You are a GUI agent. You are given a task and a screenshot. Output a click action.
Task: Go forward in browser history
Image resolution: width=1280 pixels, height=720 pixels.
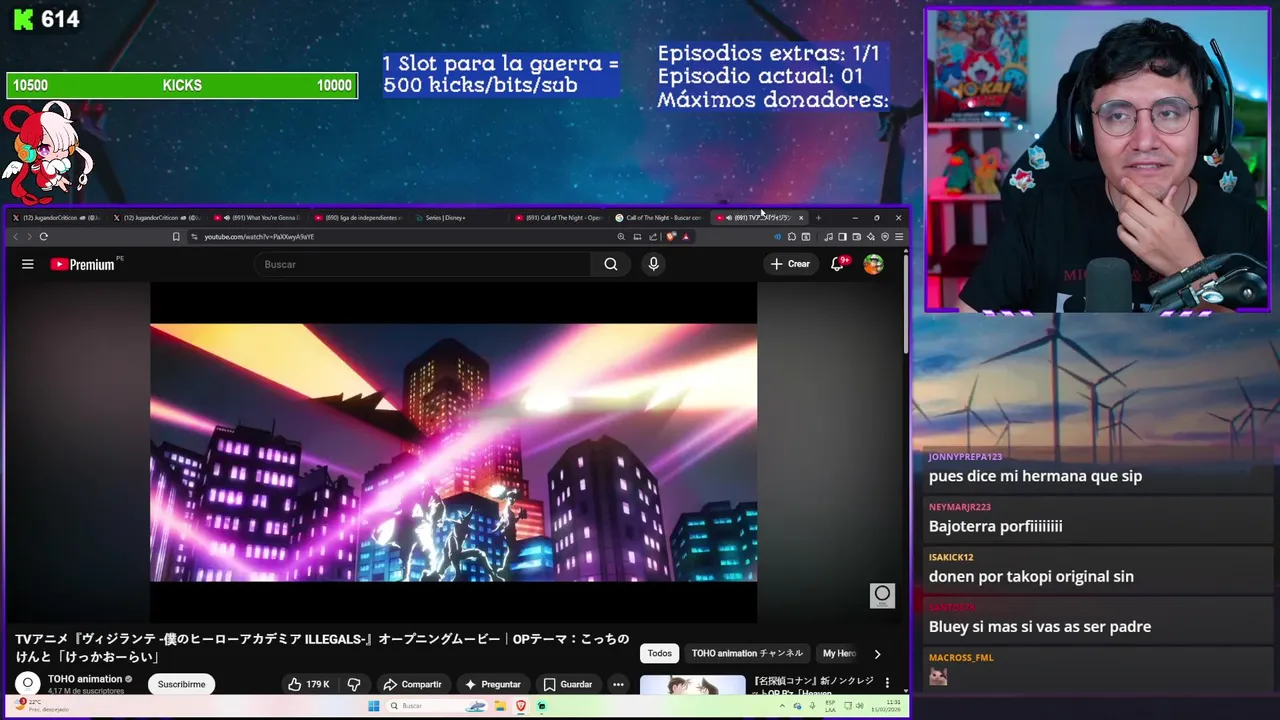pyautogui.click(x=29, y=237)
